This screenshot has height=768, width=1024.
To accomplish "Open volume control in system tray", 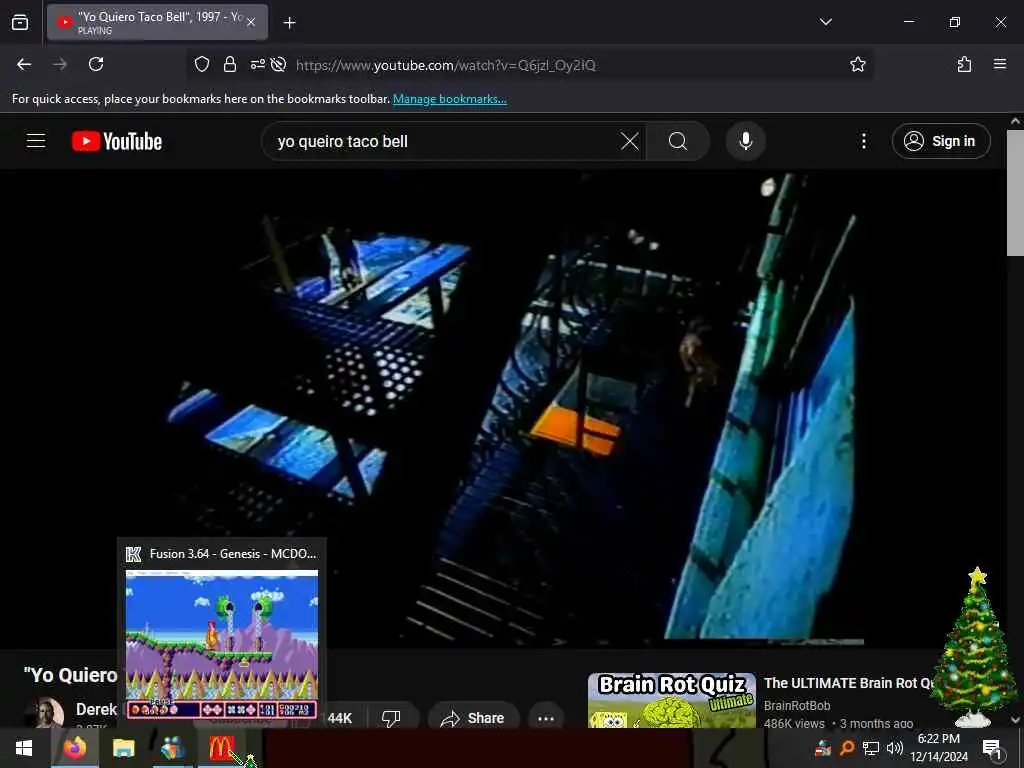I will [x=895, y=748].
